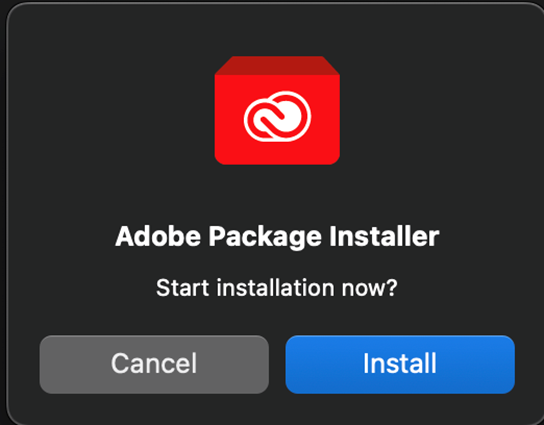Choose the gray Cancel option
This screenshot has width=544, height=425.
point(154,364)
